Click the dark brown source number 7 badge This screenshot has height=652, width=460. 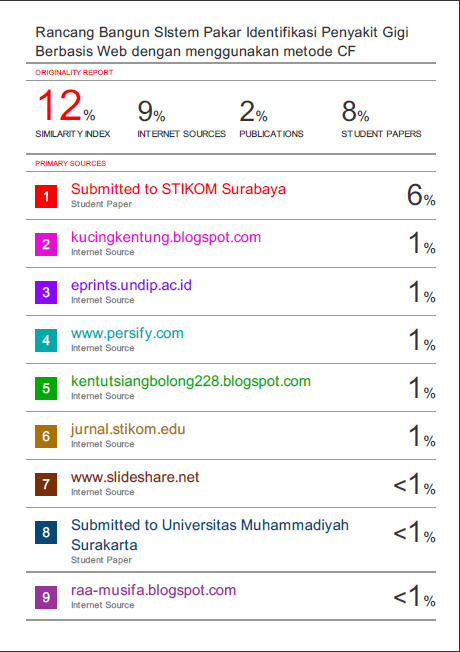(46, 484)
